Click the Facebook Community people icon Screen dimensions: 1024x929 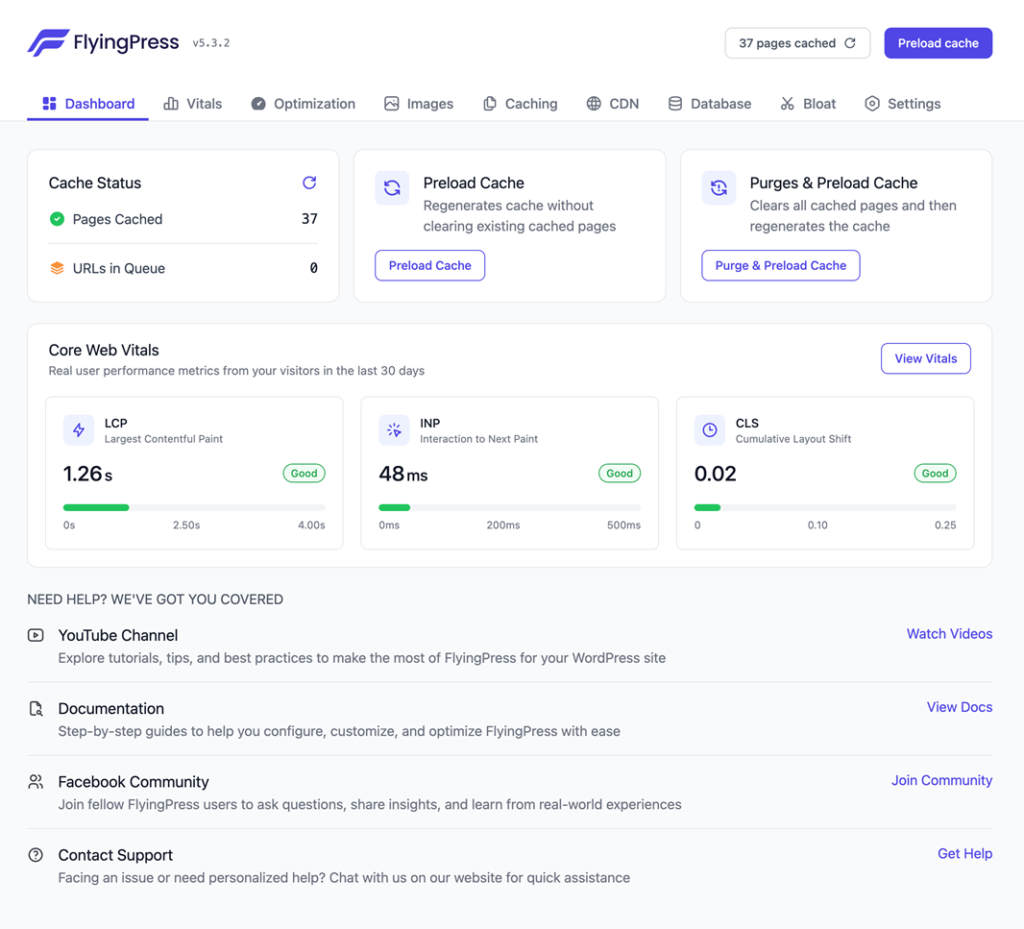pyautogui.click(x=35, y=781)
